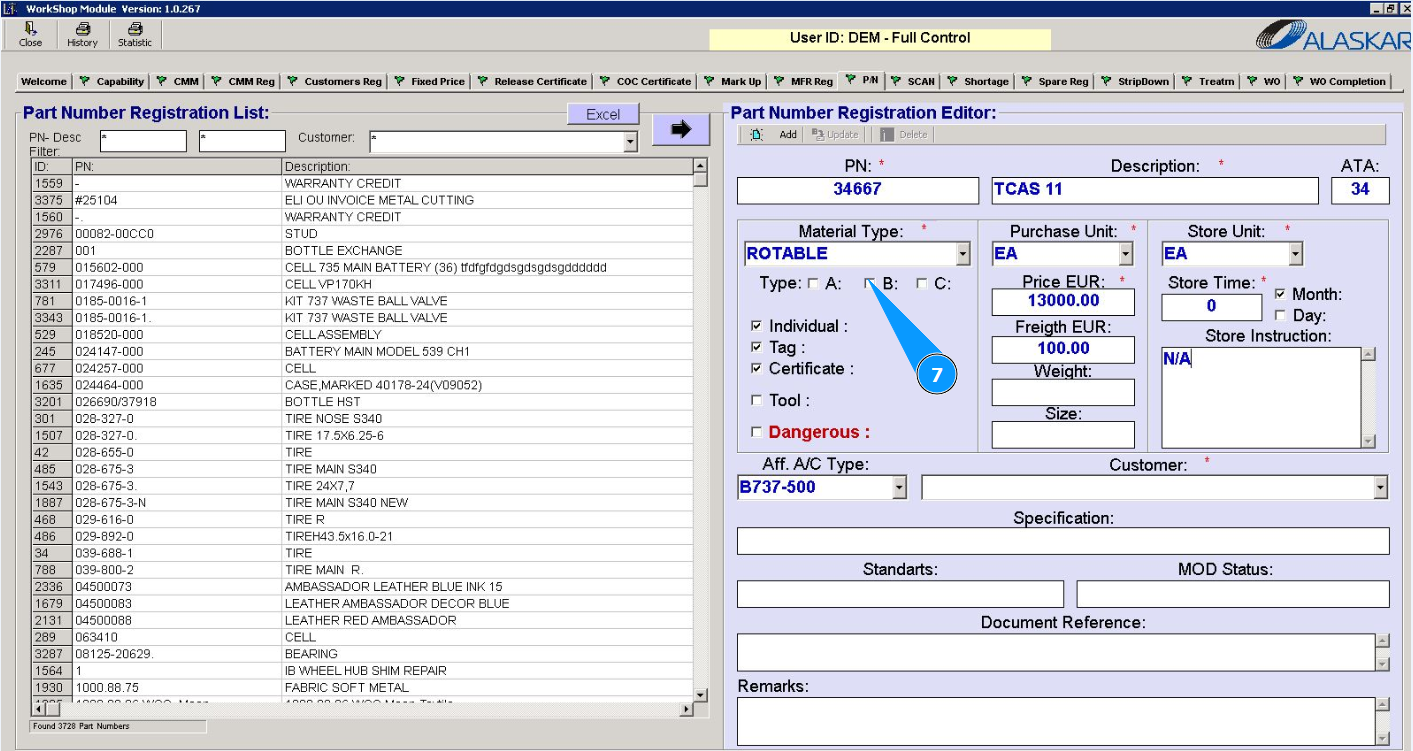Click the Alaskar logo

1331,37
